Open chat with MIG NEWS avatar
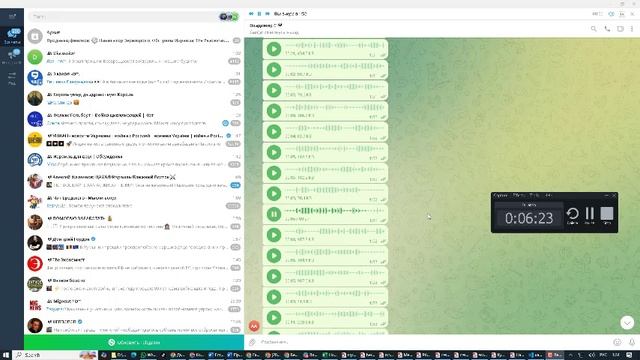Image resolution: width=640 pixels, height=360 pixels. pyautogui.click(x=134, y=305)
